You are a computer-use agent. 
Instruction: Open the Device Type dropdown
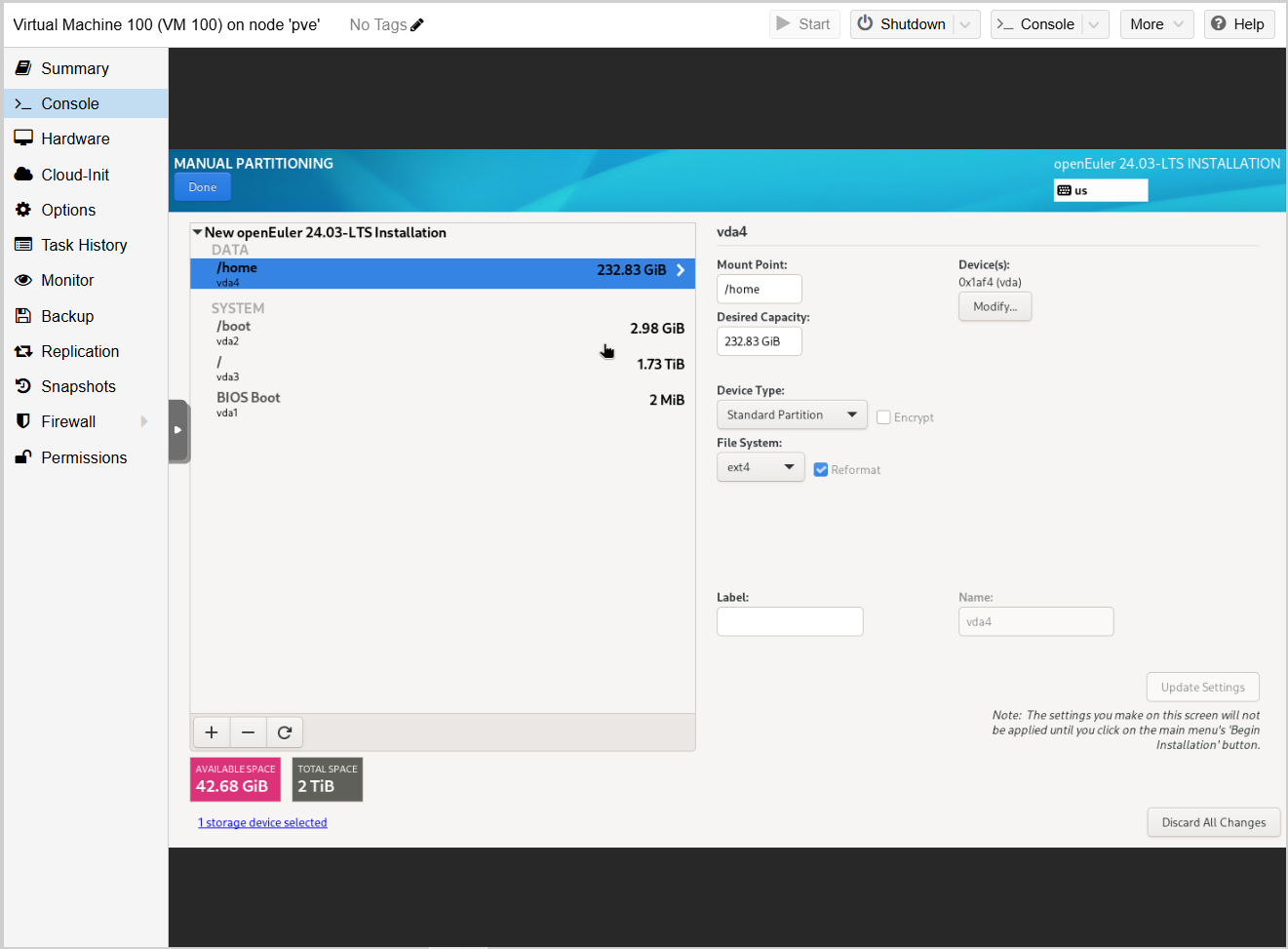click(x=791, y=415)
